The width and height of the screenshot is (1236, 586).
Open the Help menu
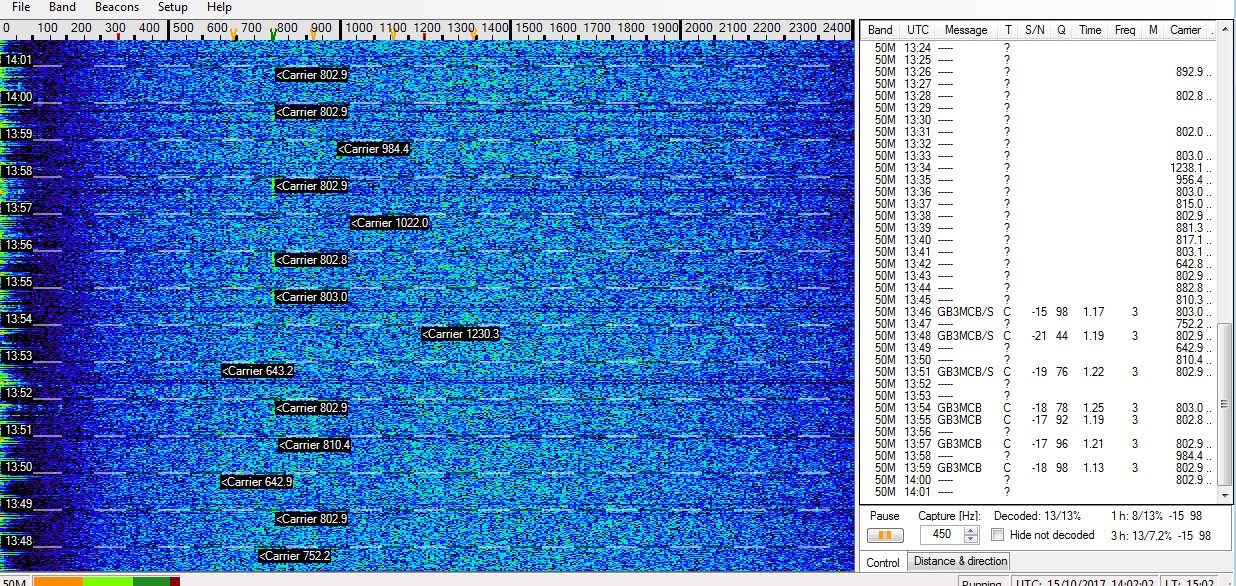[219, 7]
